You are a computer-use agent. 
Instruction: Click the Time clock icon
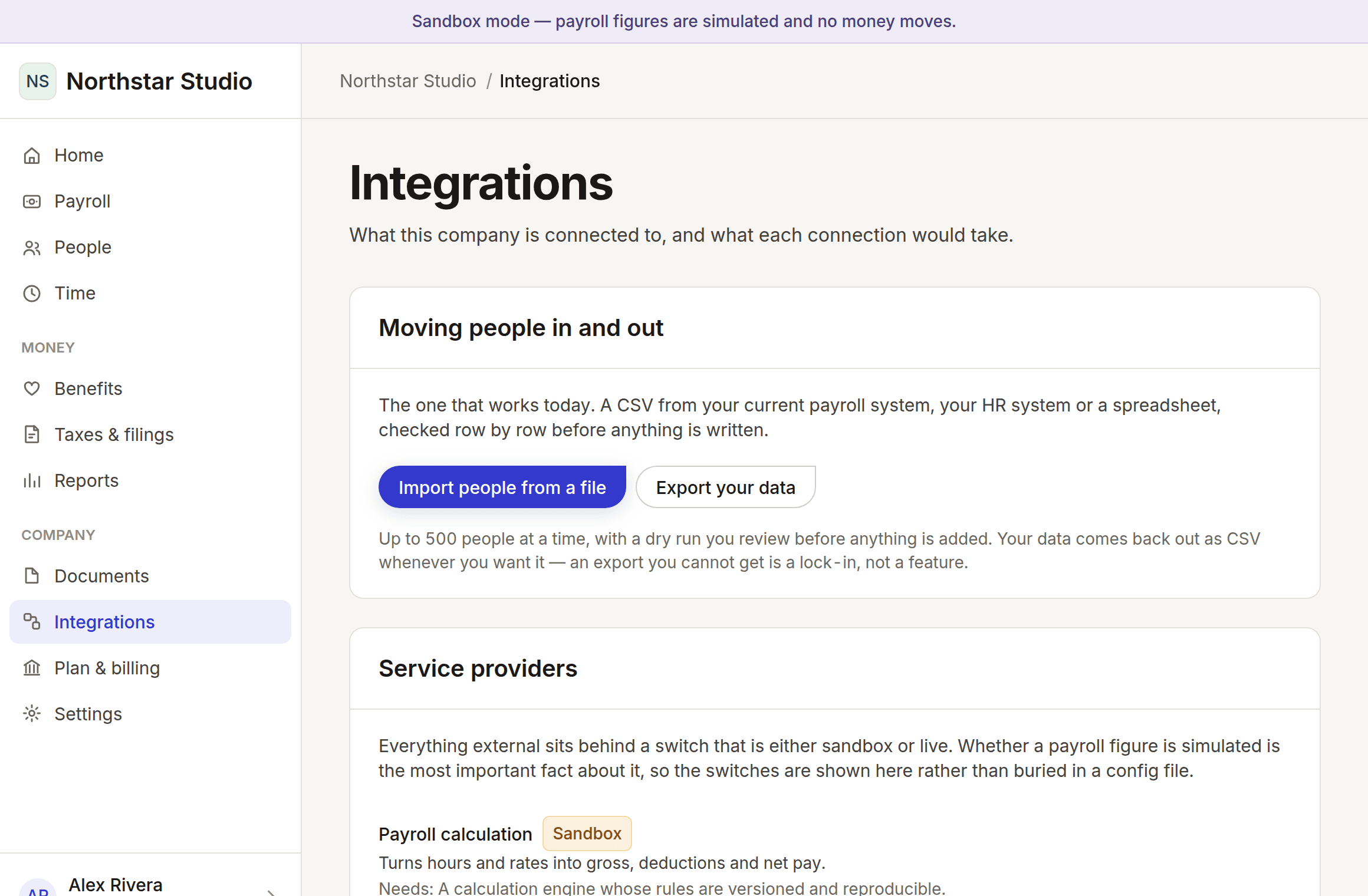pos(32,294)
